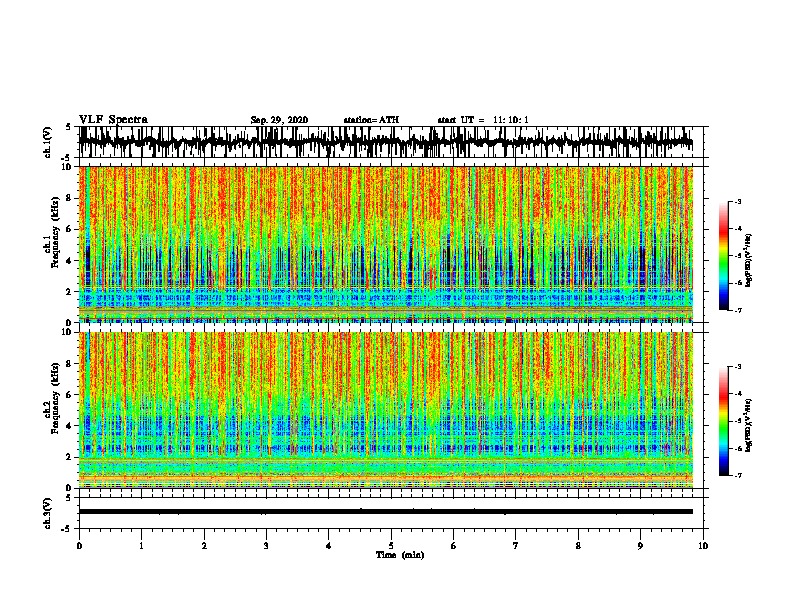Click the "10" tick on the time axis
Screen dimensions: 792x612
click(x=703, y=546)
